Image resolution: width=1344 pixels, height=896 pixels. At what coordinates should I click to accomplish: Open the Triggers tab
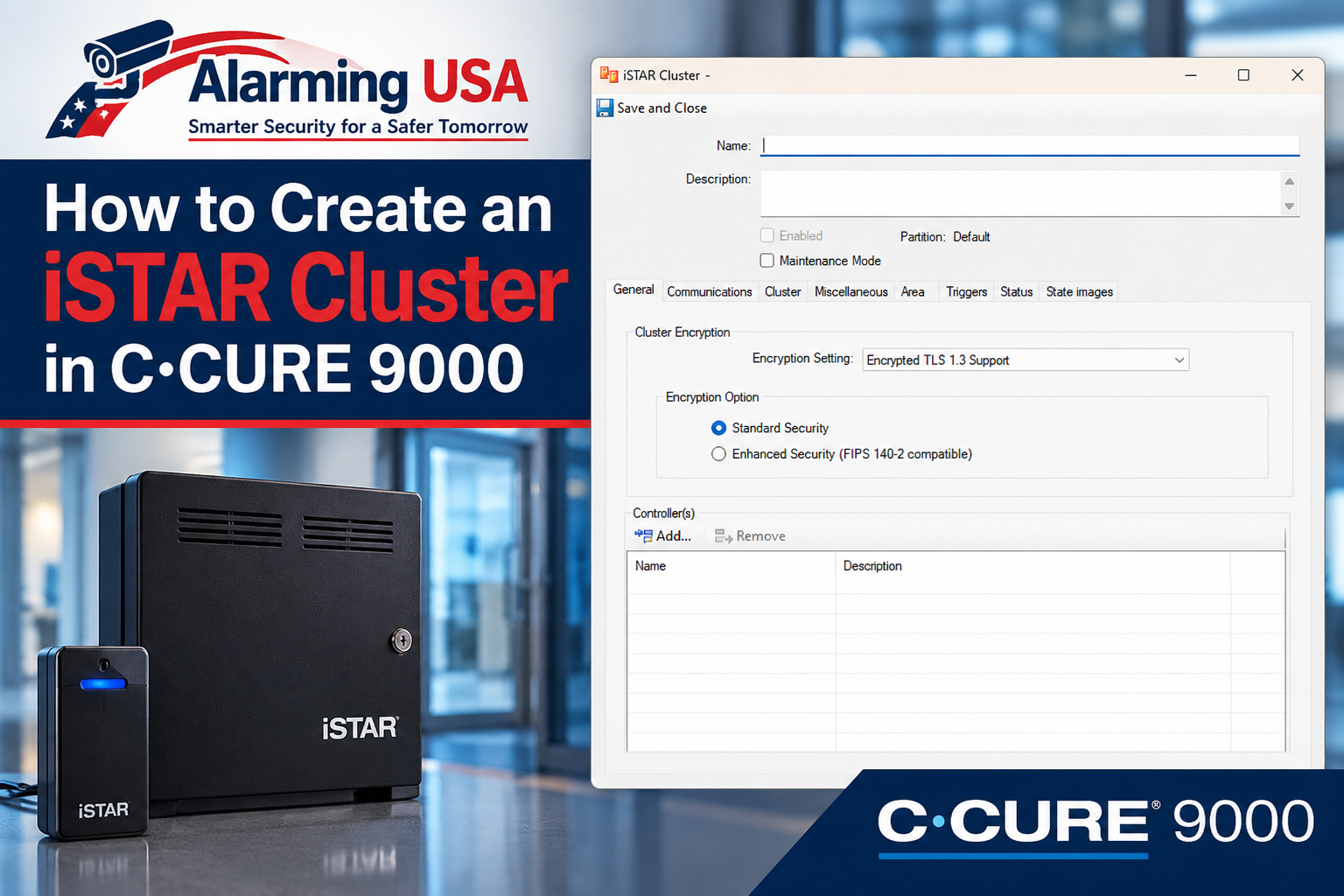pos(966,291)
